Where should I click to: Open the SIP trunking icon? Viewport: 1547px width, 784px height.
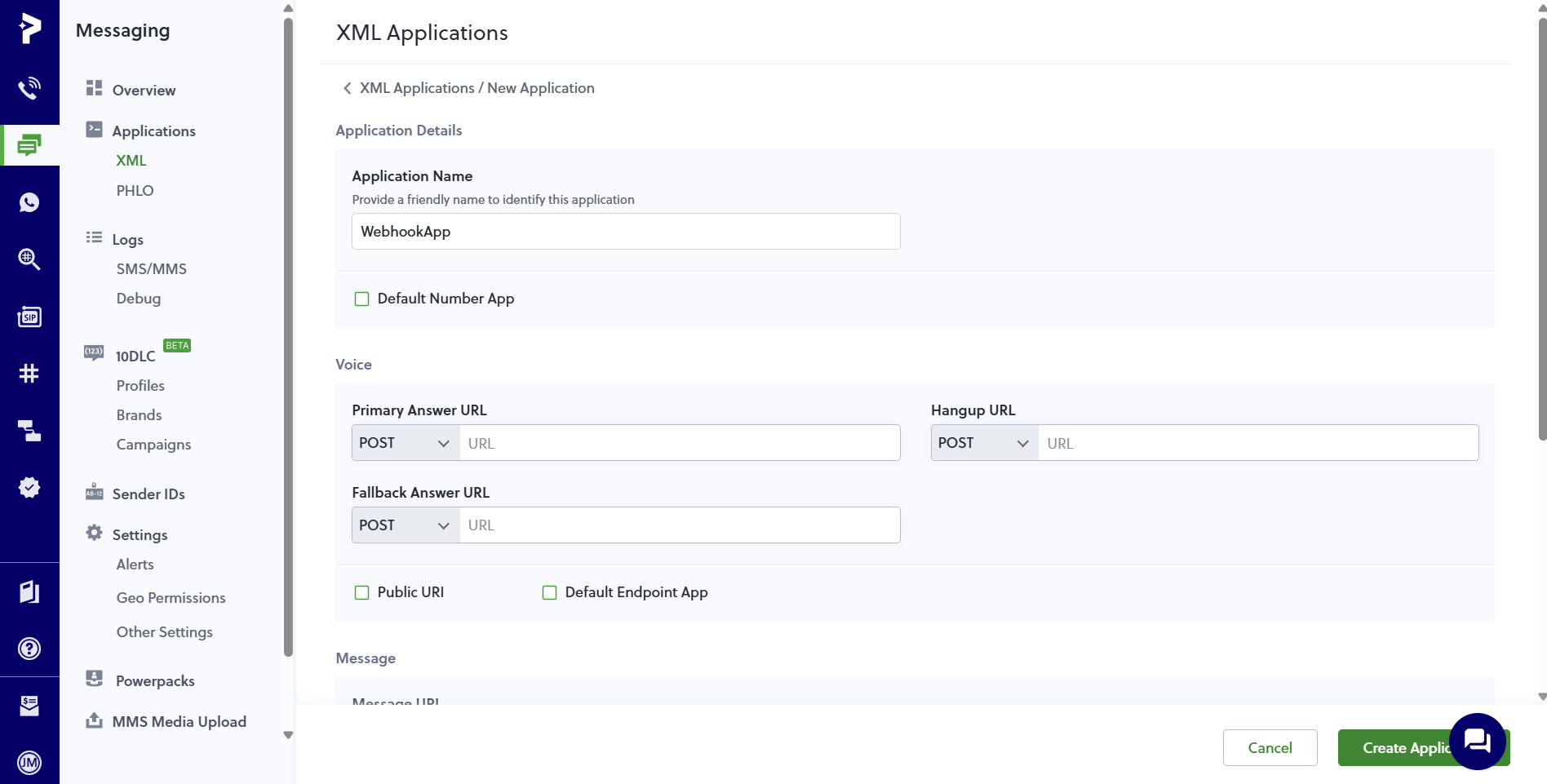pos(29,317)
